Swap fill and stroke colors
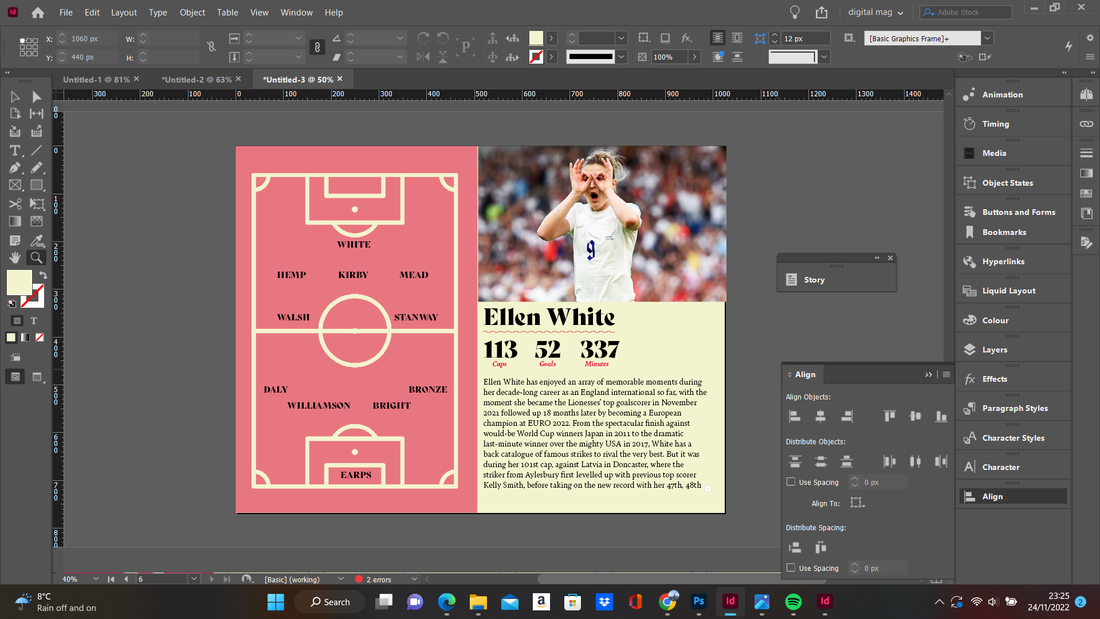 point(43,275)
